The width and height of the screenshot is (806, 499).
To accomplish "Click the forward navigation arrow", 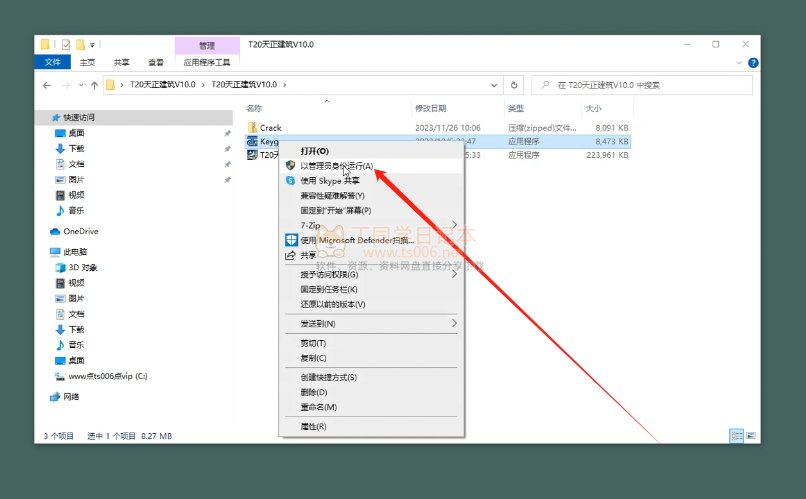I will tap(66, 85).
